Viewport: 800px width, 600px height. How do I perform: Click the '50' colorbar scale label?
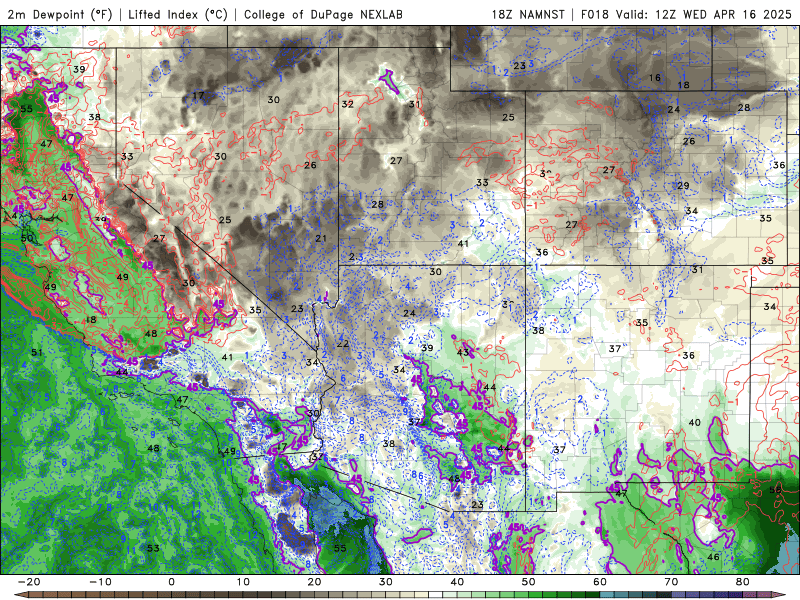tap(529, 582)
